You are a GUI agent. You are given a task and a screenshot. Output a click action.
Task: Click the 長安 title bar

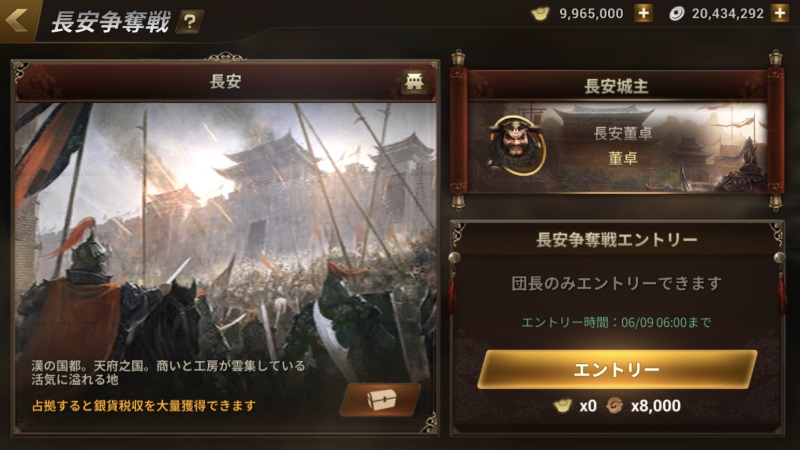[x=225, y=82]
